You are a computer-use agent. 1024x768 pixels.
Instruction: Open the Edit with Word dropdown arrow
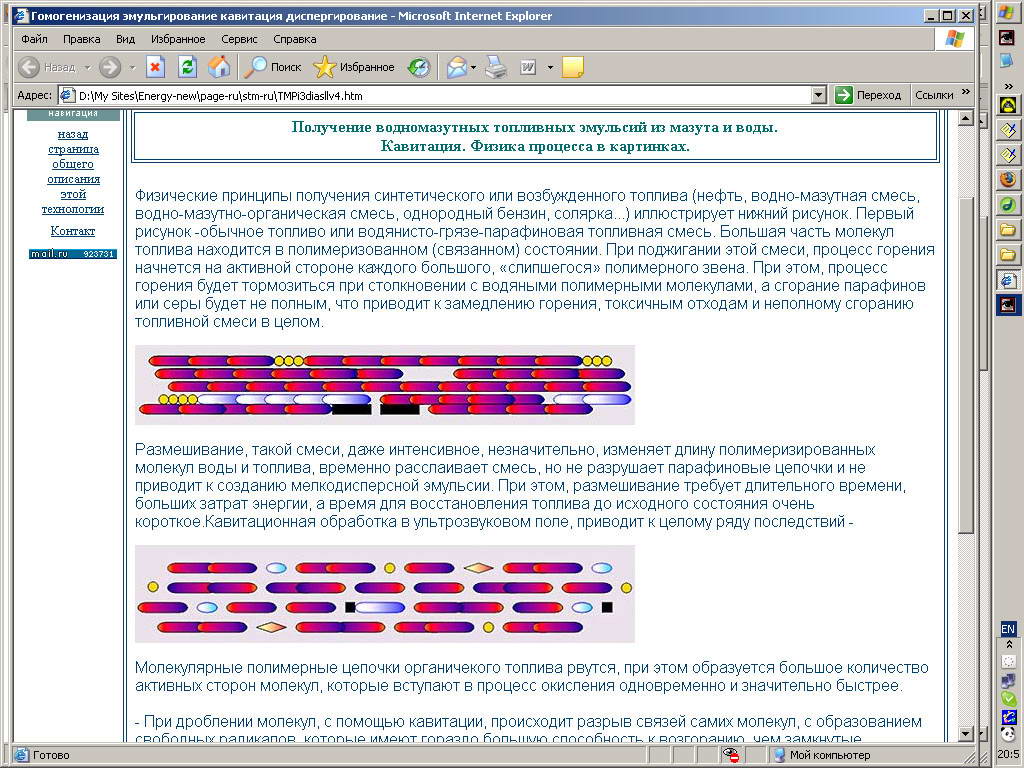click(x=550, y=67)
